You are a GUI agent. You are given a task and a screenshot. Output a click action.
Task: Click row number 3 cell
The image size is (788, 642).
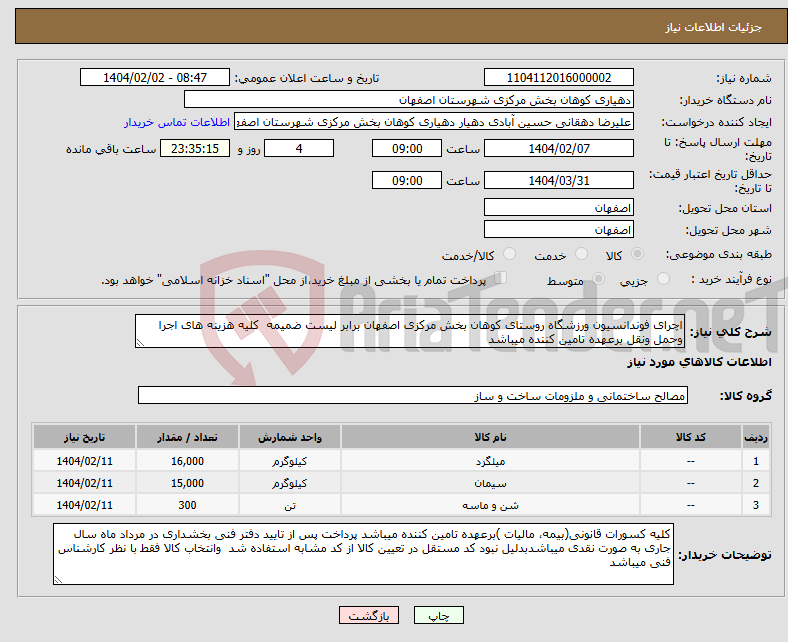pyautogui.click(x=756, y=505)
